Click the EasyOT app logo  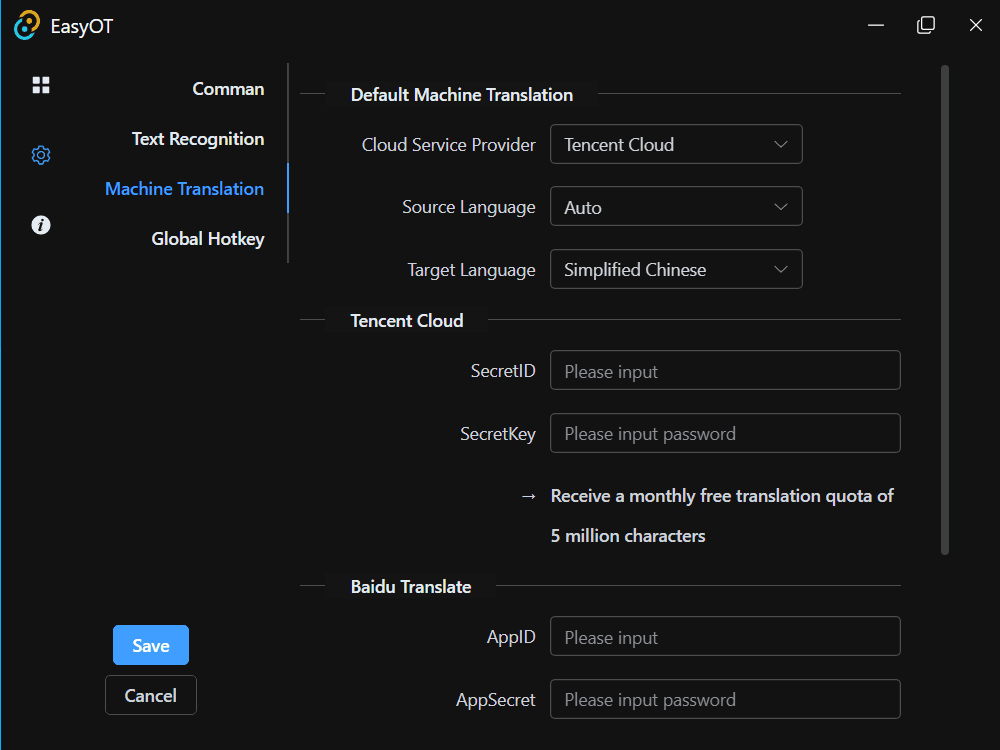coord(27,26)
